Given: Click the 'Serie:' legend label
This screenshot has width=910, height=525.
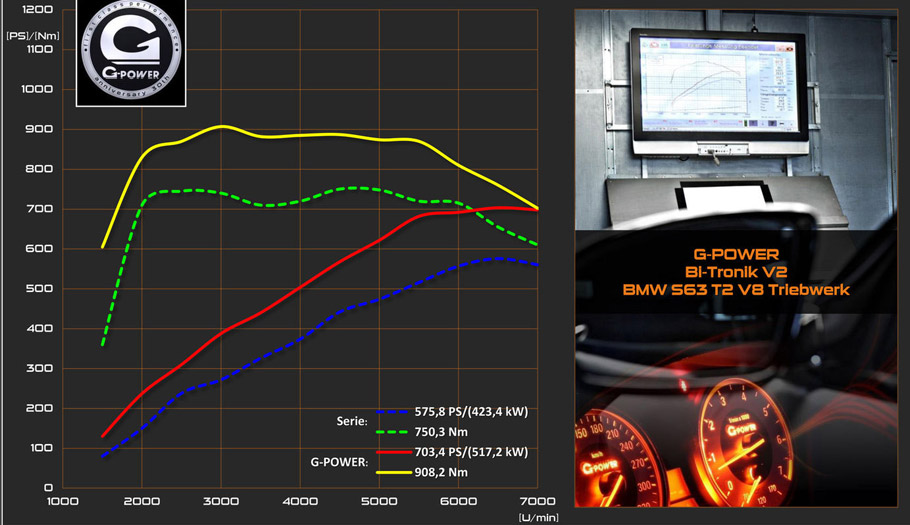Looking at the screenshot, I should coord(352,421).
